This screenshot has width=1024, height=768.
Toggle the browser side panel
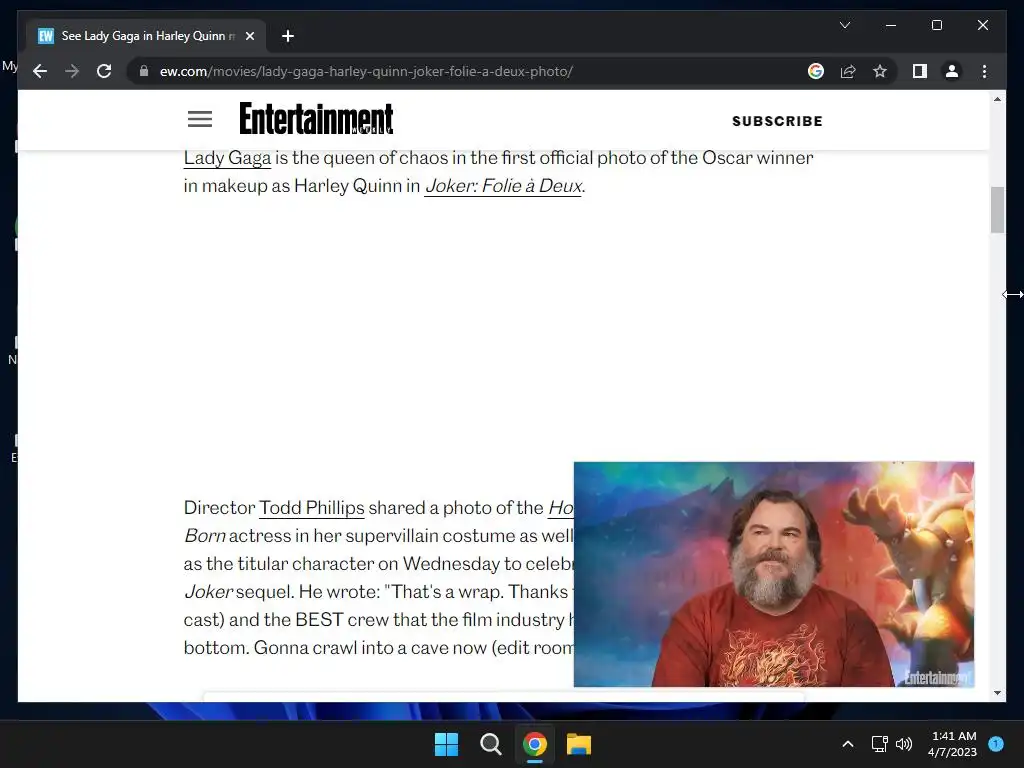(x=920, y=71)
